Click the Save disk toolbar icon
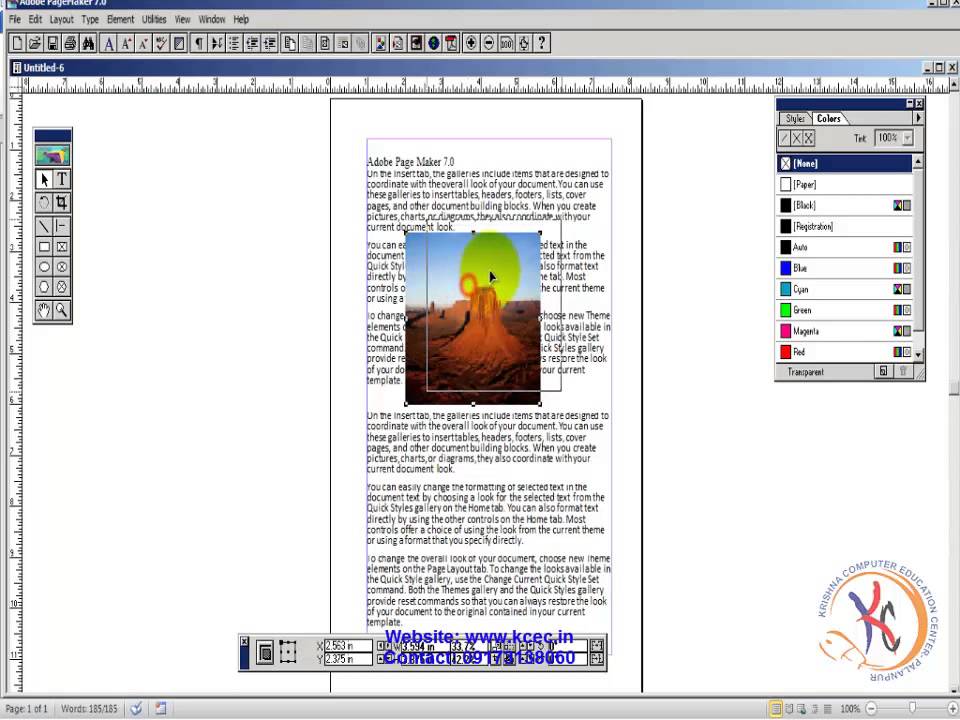Viewport: 960px width, 720px height. 53,43
